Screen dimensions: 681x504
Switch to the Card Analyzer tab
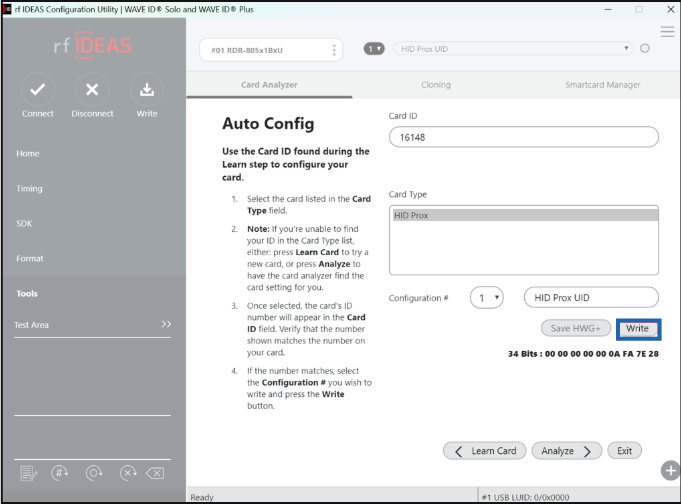(269, 85)
